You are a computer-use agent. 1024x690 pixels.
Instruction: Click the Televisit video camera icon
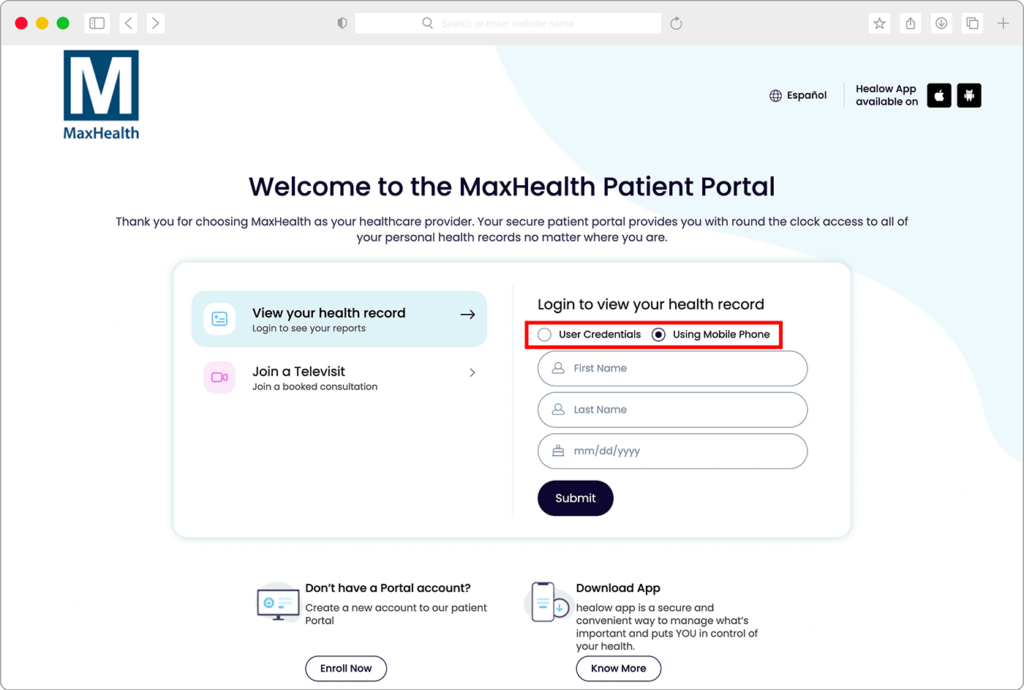point(219,377)
